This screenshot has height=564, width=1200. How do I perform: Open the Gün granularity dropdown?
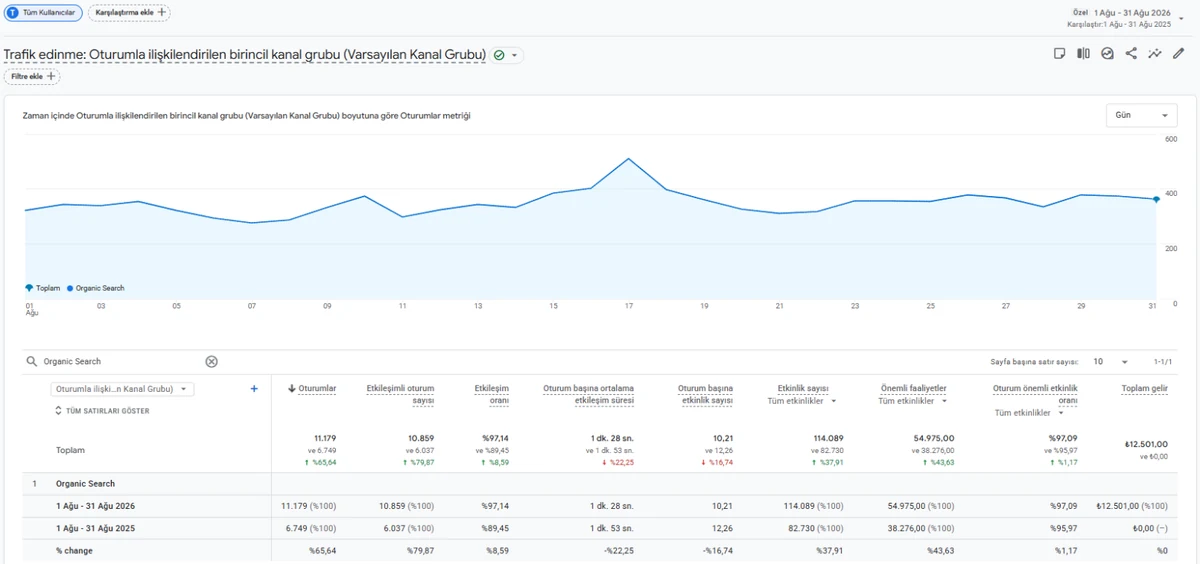click(1142, 116)
